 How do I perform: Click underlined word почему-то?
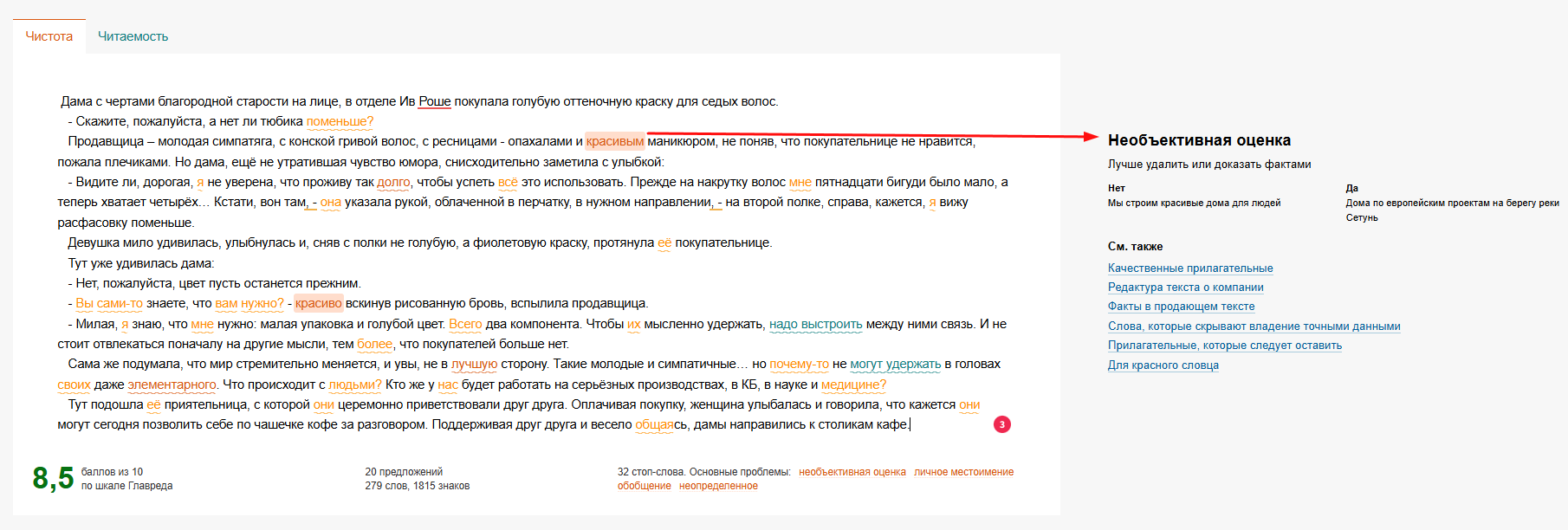click(800, 364)
